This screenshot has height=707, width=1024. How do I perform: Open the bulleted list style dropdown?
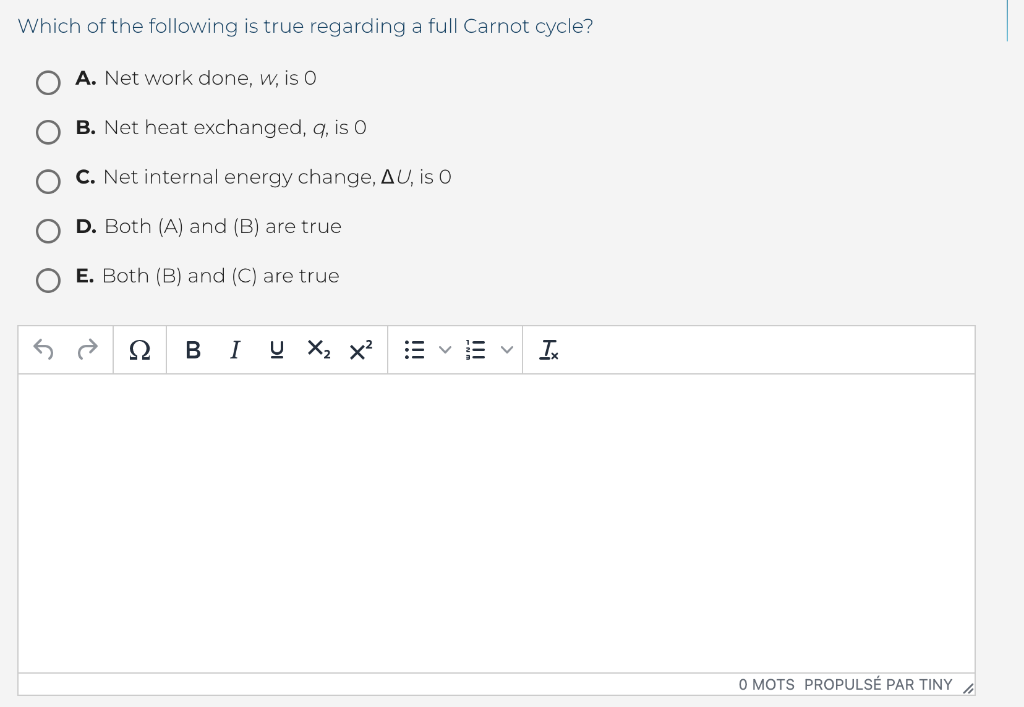444,349
